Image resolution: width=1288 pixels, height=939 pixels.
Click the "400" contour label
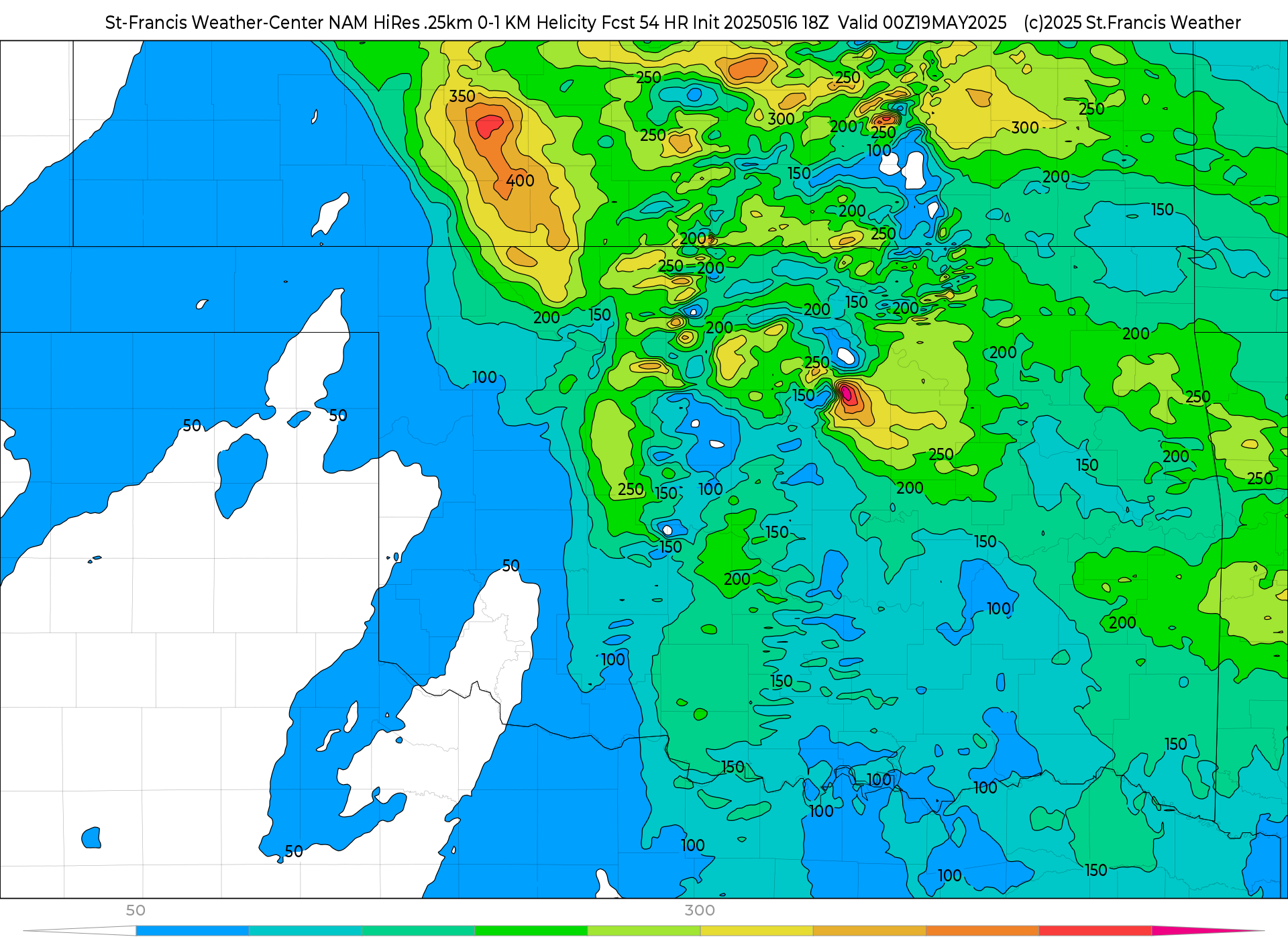520,180
